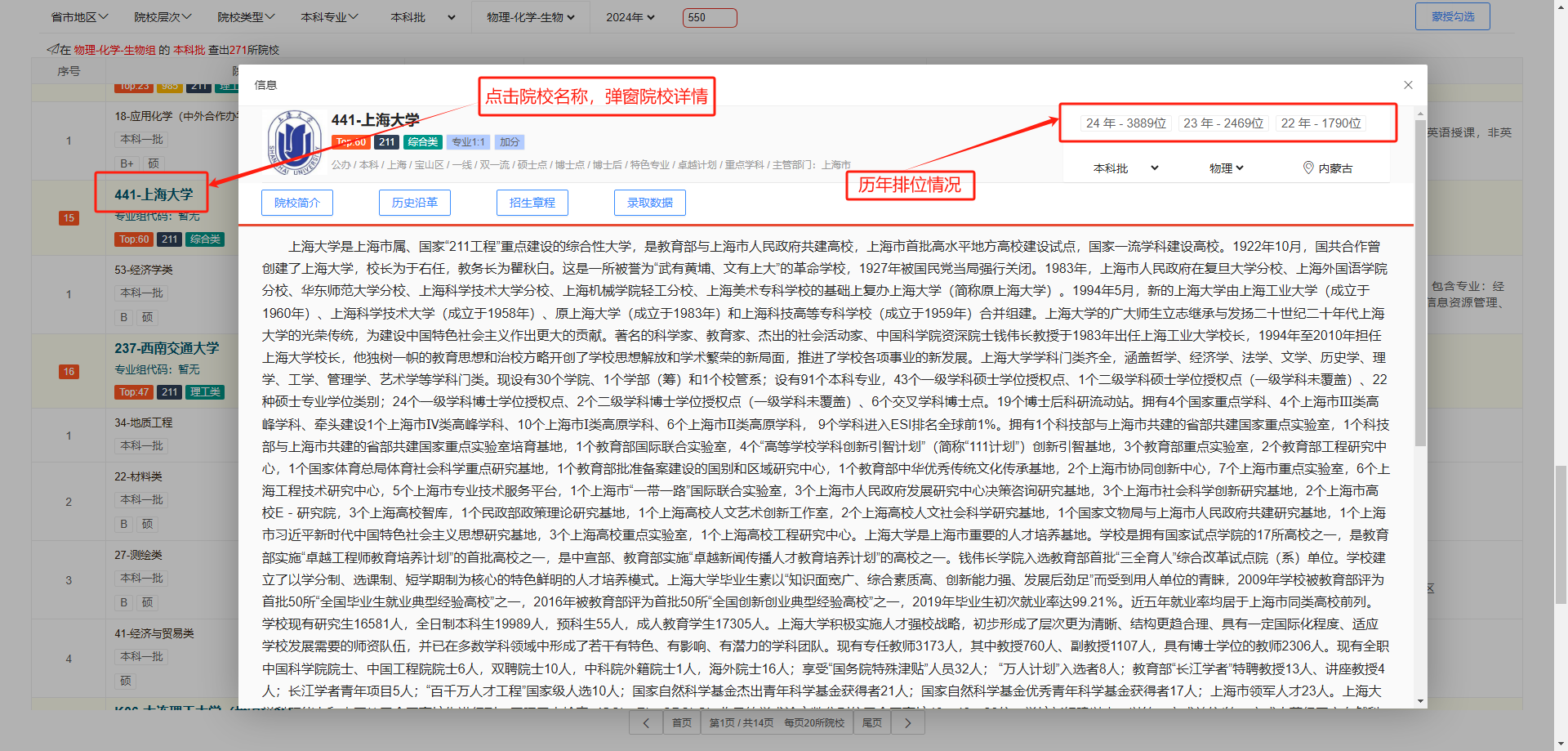Image resolution: width=1568 pixels, height=751 pixels.
Task: Close the 信息 popup with the X
Action: click(1408, 85)
